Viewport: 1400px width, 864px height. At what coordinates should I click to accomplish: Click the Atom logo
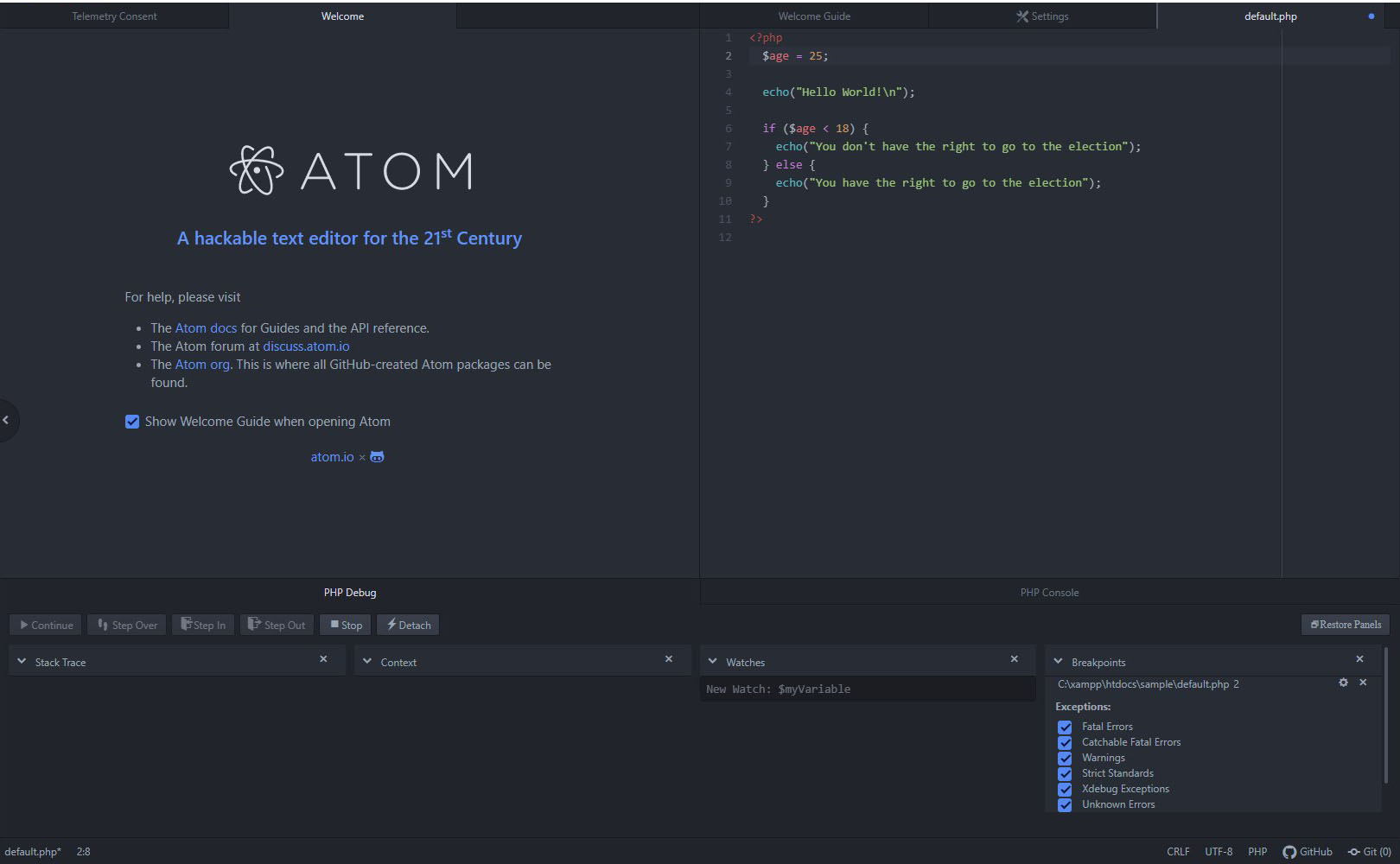pyautogui.click(x=350, y=170)
